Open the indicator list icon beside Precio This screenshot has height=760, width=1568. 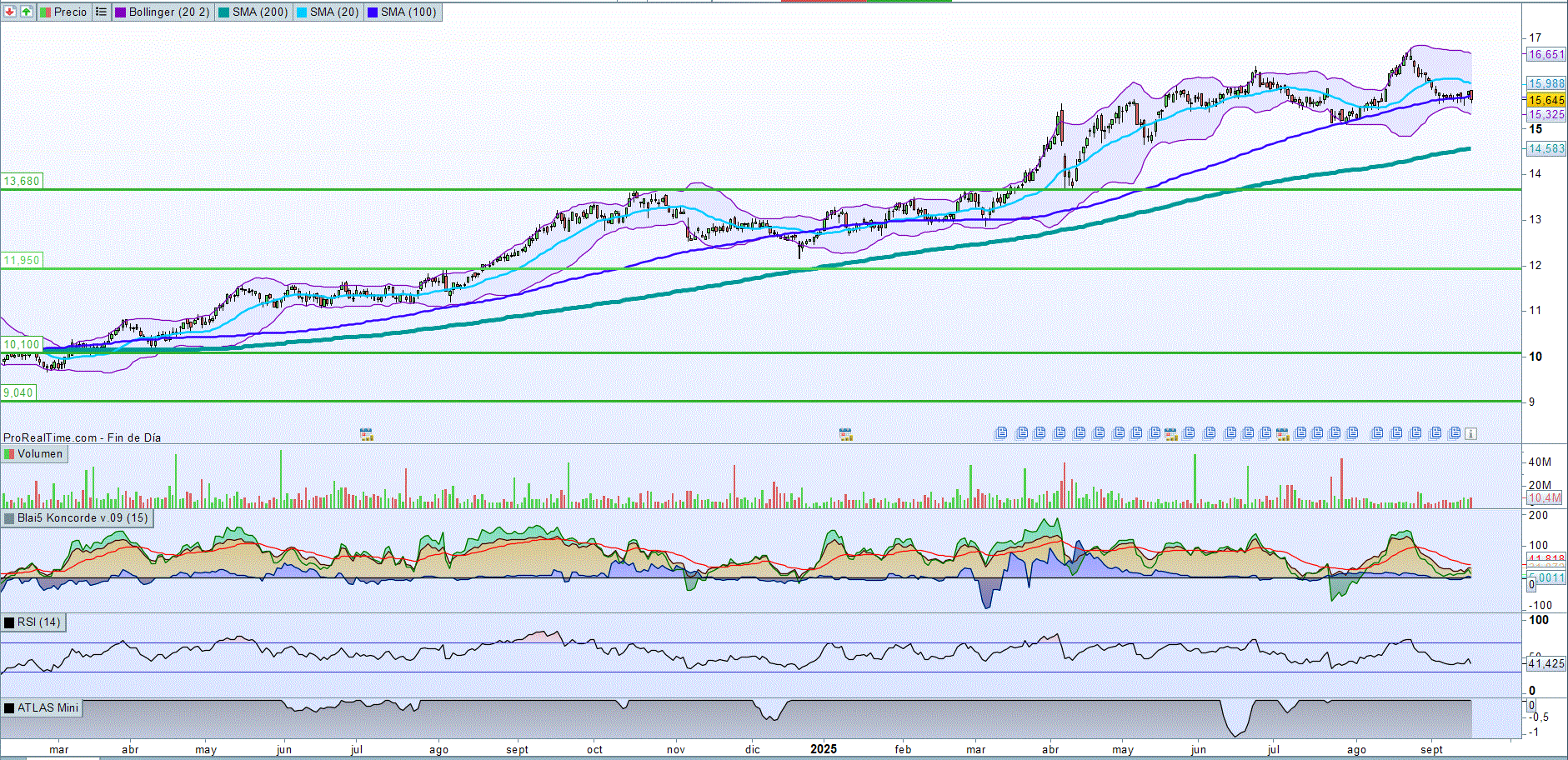coord(101,12)
